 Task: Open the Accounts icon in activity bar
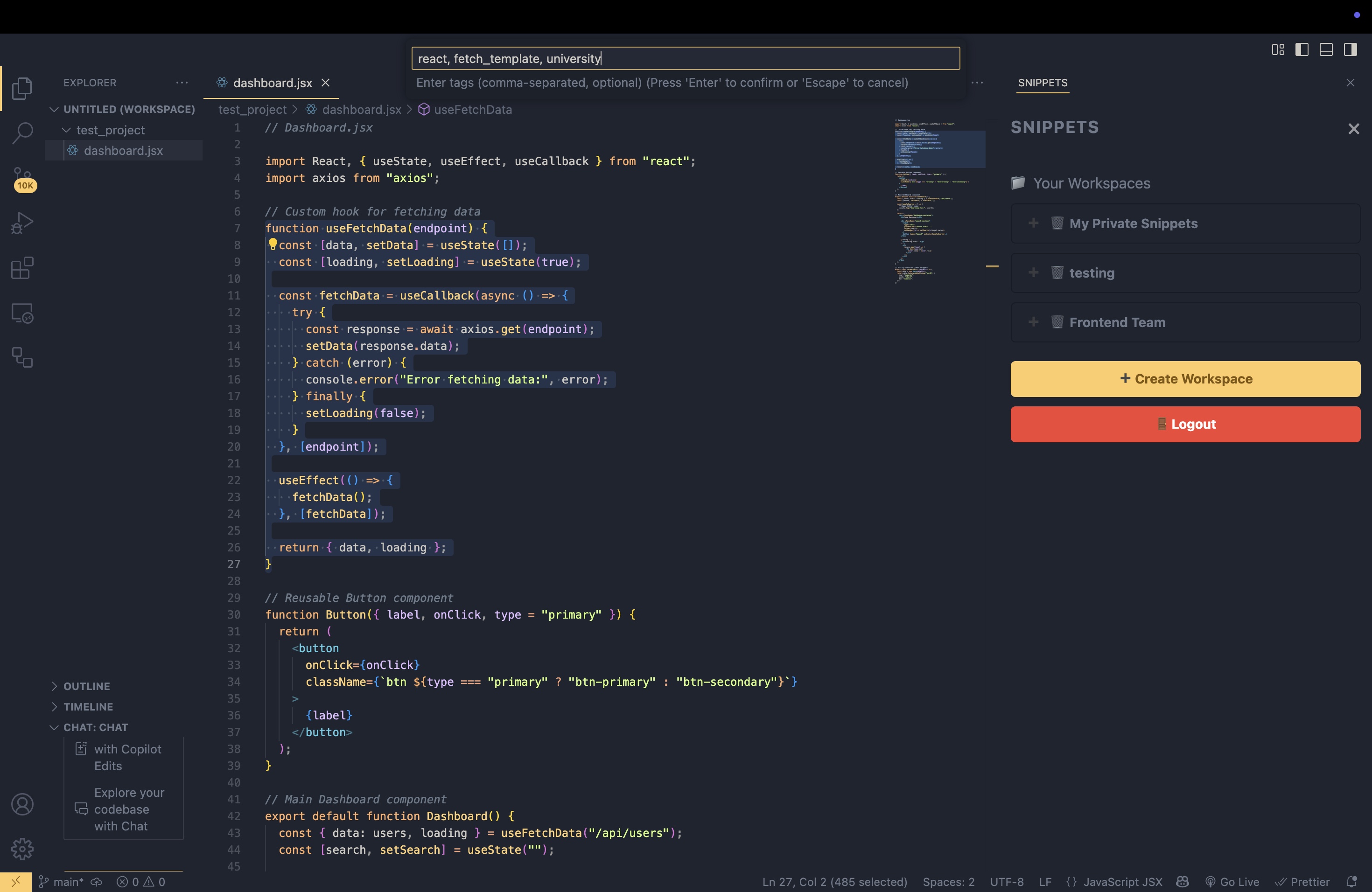pos(22,804)
